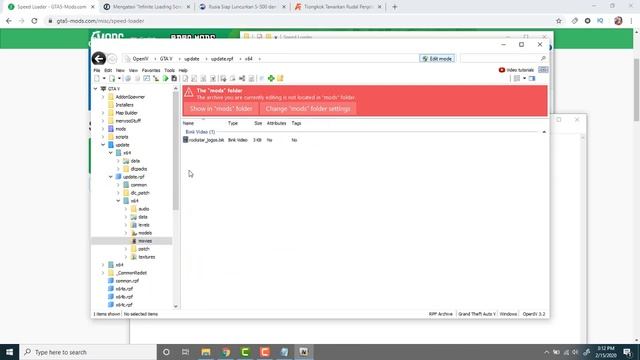Viewport: 640px width, 360px height.
Task: Expand the mods folder node
Action: [x=103, y=129]
